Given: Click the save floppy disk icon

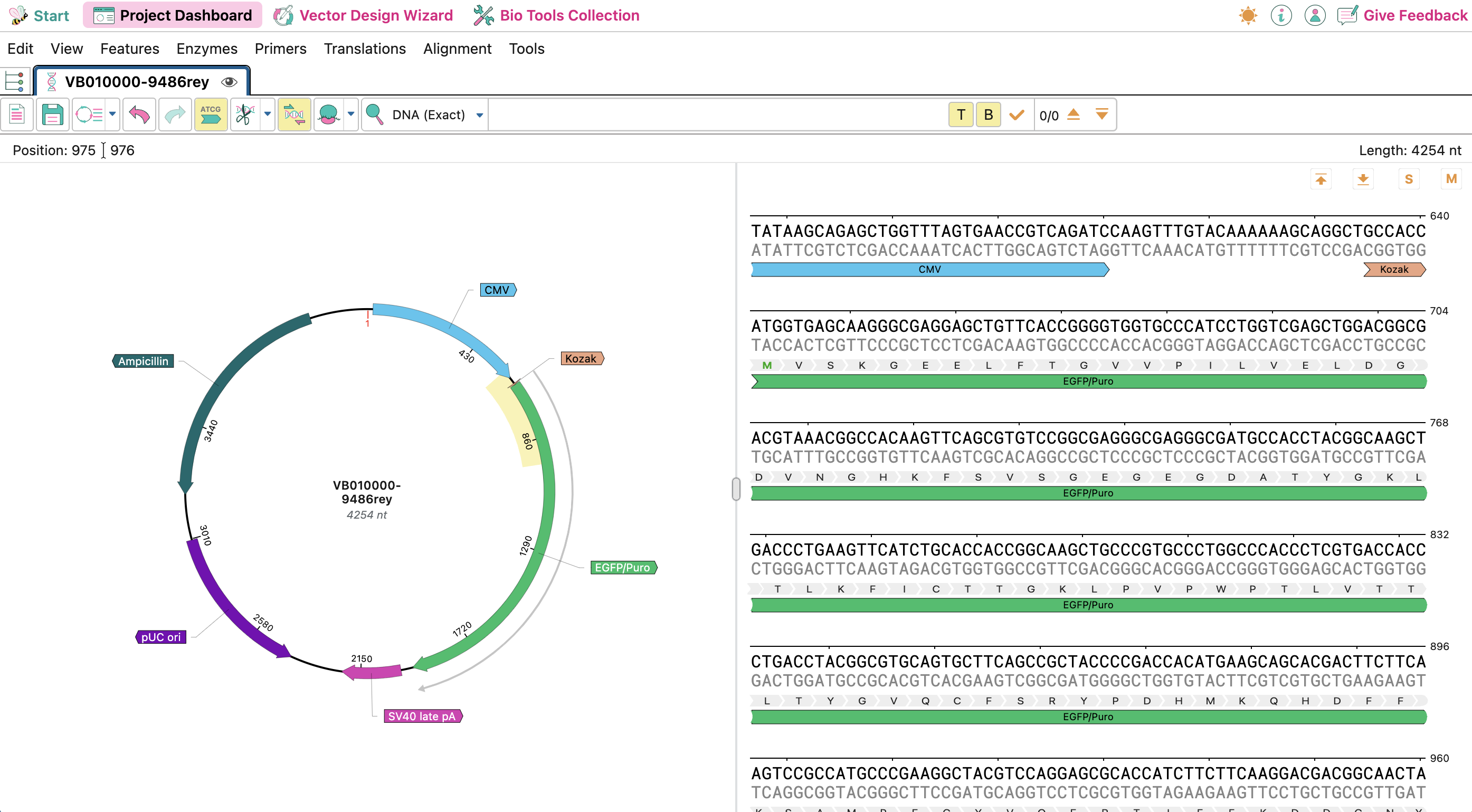Looking at the screenshot, I should [52, 115].
